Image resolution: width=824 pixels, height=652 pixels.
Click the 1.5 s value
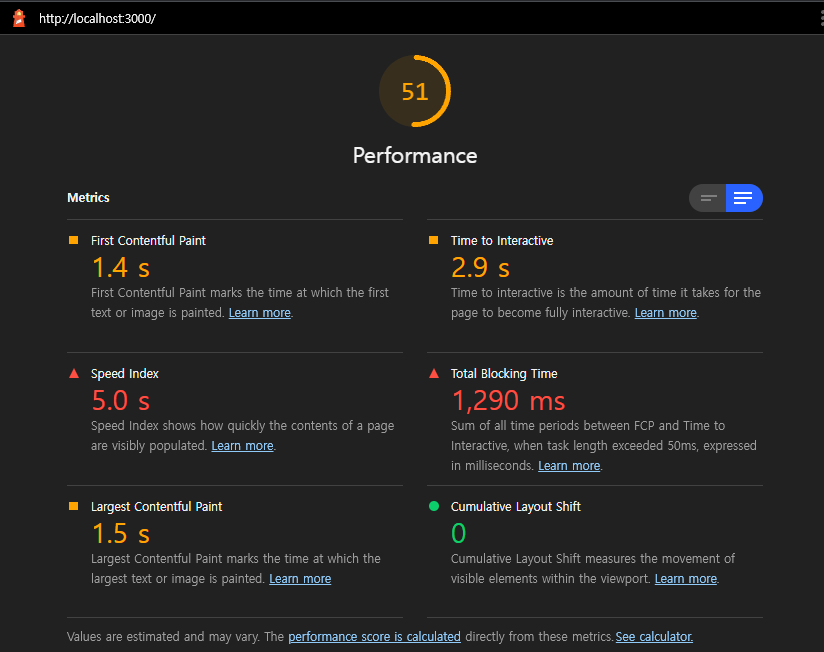click(121, 533)
